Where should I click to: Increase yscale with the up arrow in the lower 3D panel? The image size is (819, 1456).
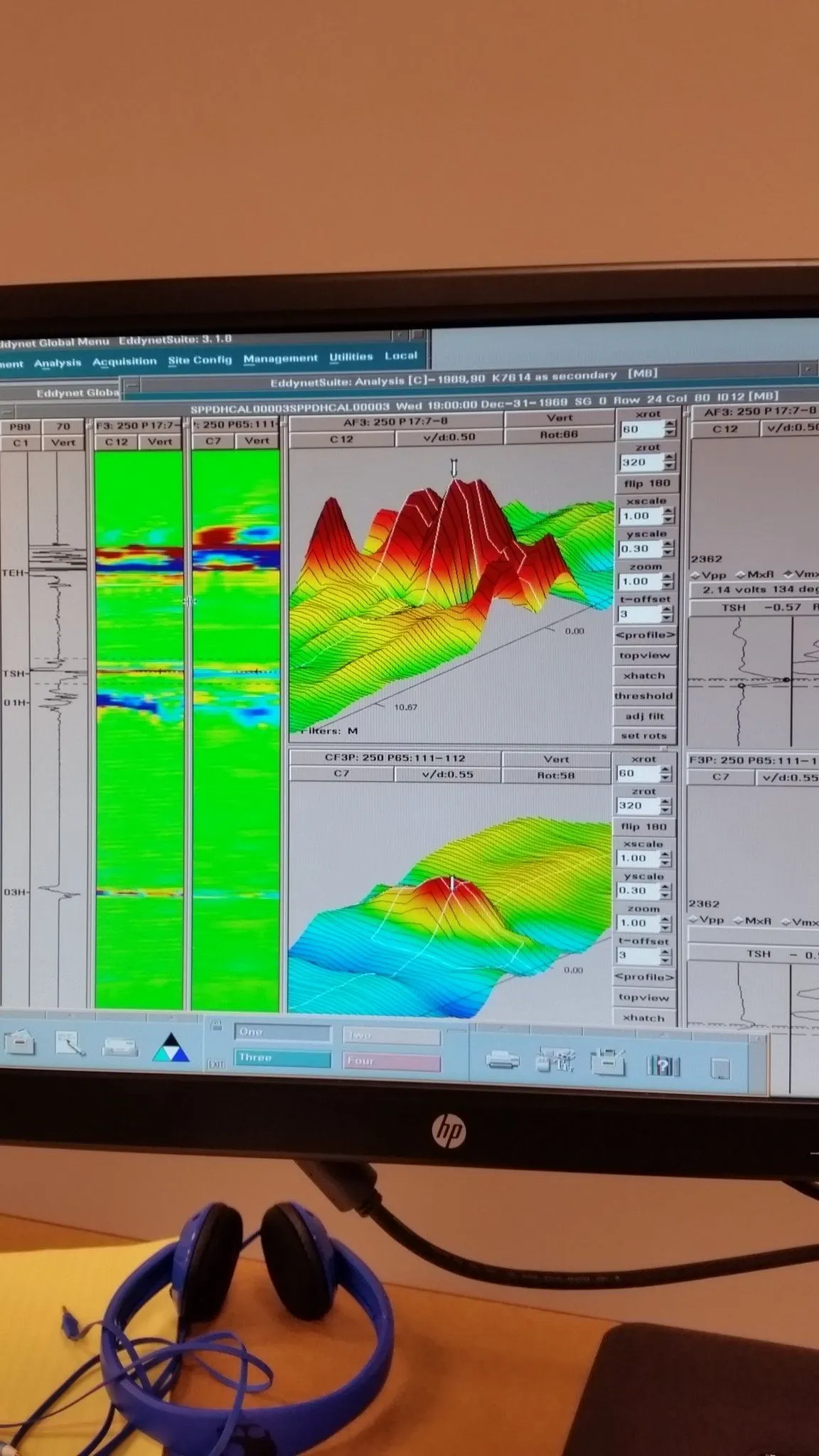[x=665, y=887]
